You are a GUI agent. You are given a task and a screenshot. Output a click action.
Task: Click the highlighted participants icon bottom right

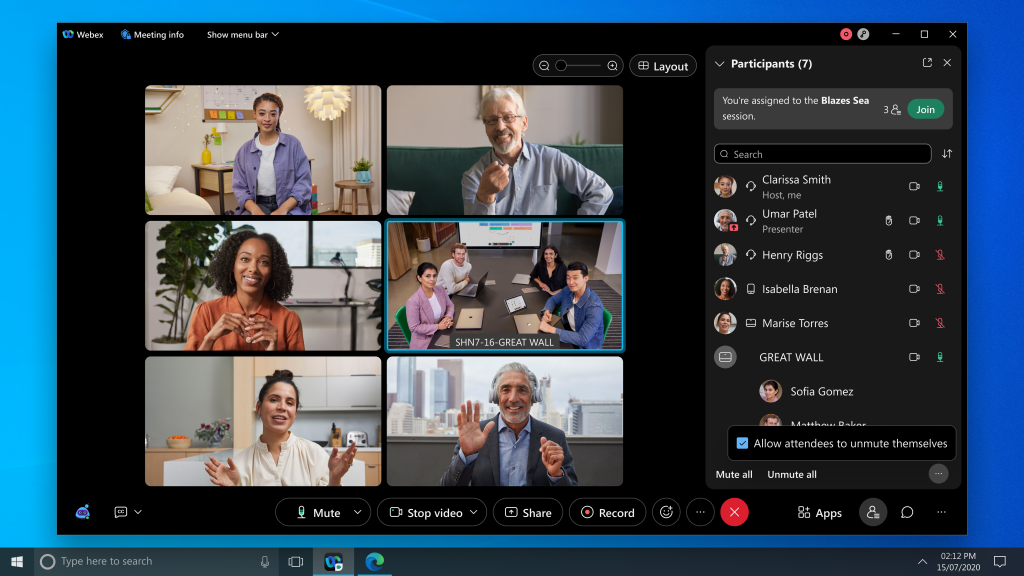[872, 512]
